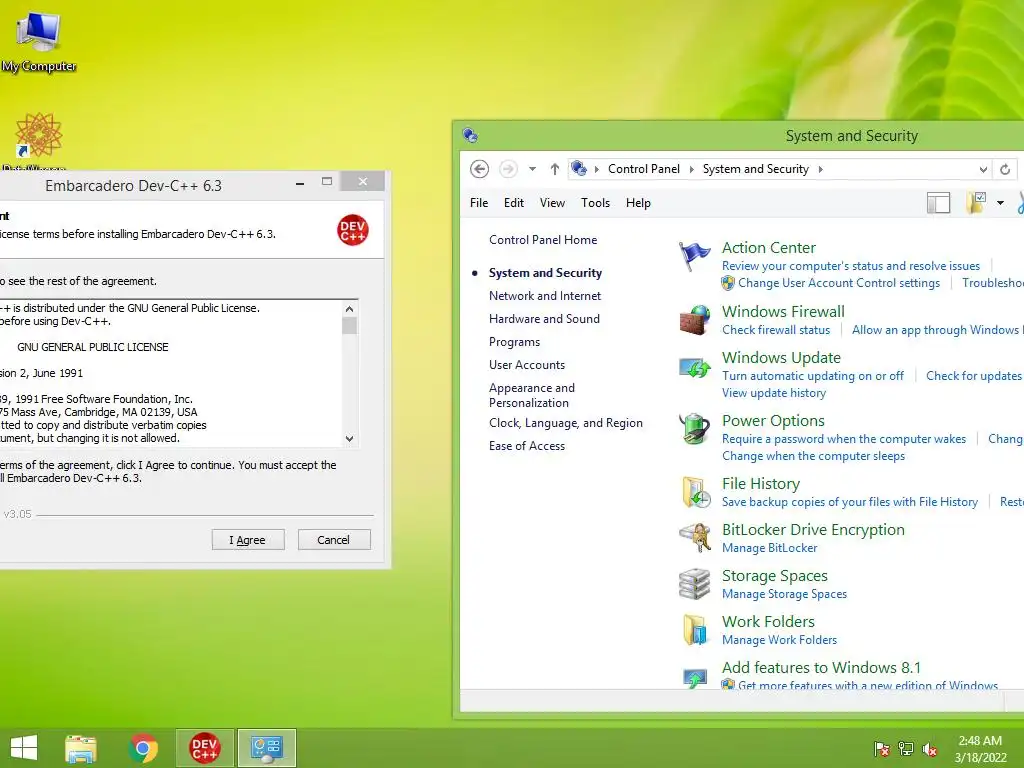Click the folder options icon in Control Panel toolbar
Screen dimensions: 1024x768
976,202
